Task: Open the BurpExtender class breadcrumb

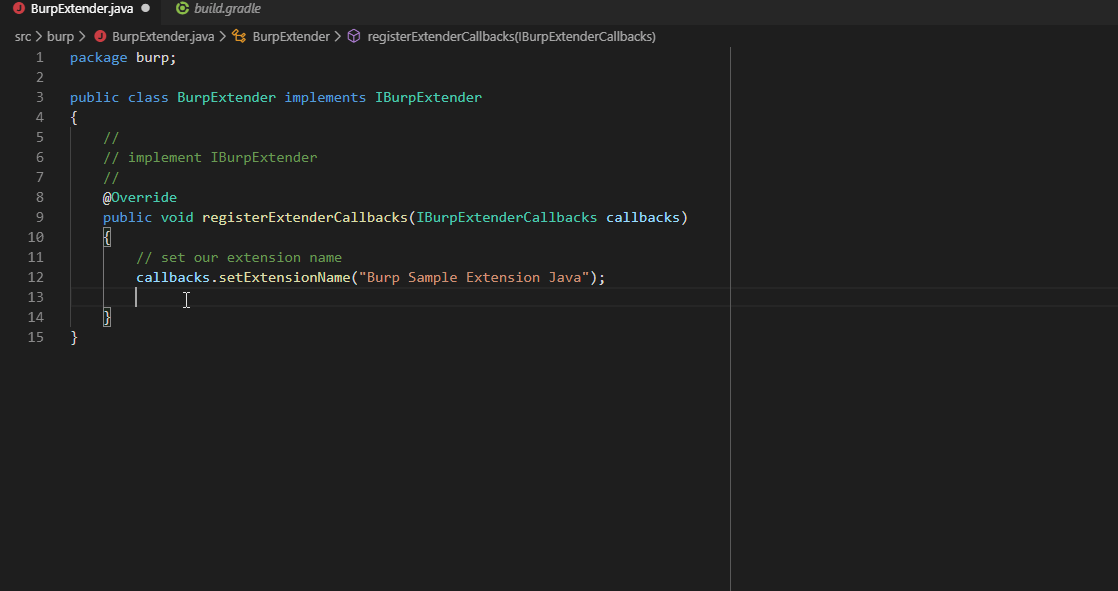Action: click(291, 36)
